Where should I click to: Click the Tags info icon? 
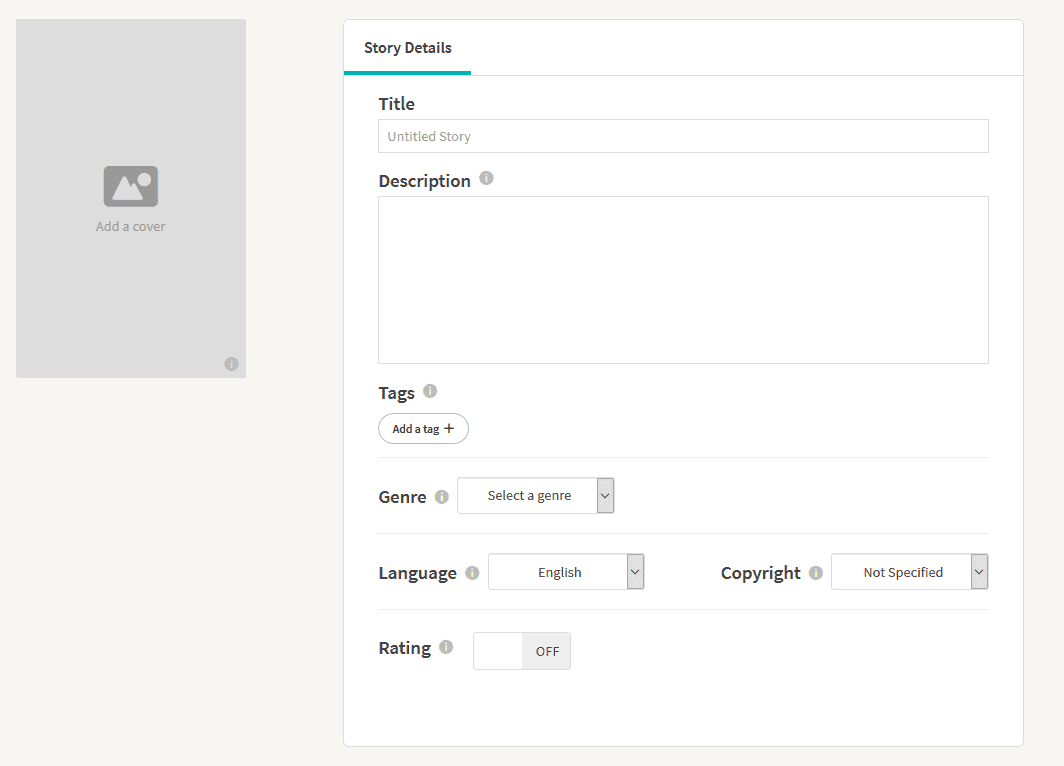(430, 391)
